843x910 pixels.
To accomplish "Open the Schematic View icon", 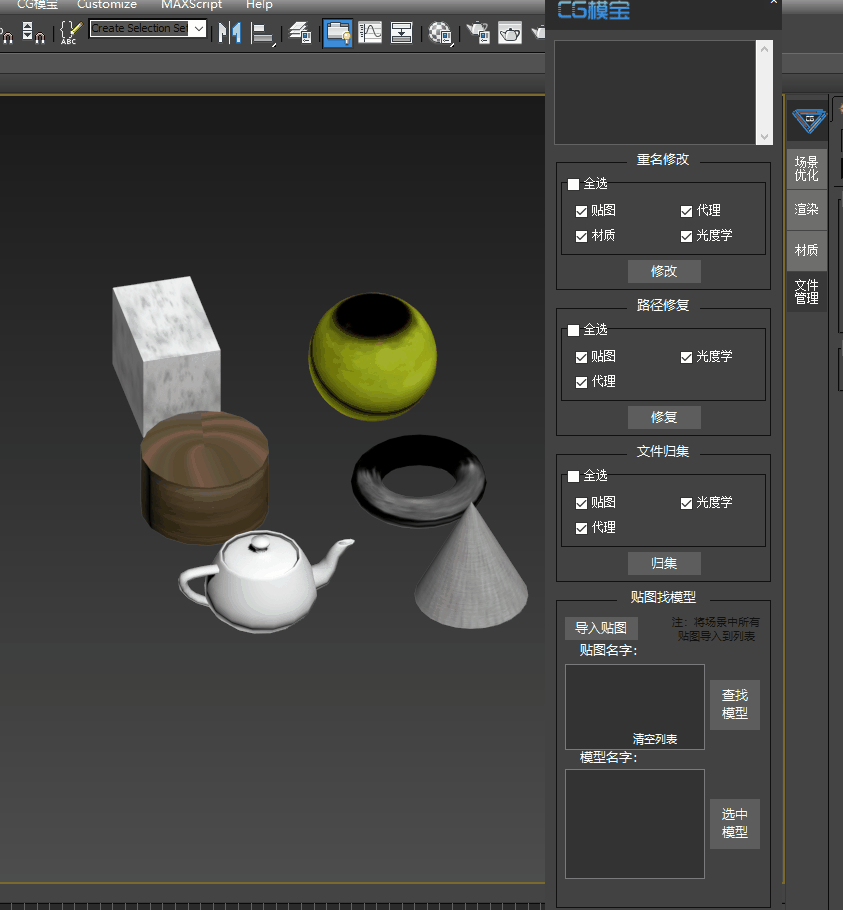I will pos(401,33).
